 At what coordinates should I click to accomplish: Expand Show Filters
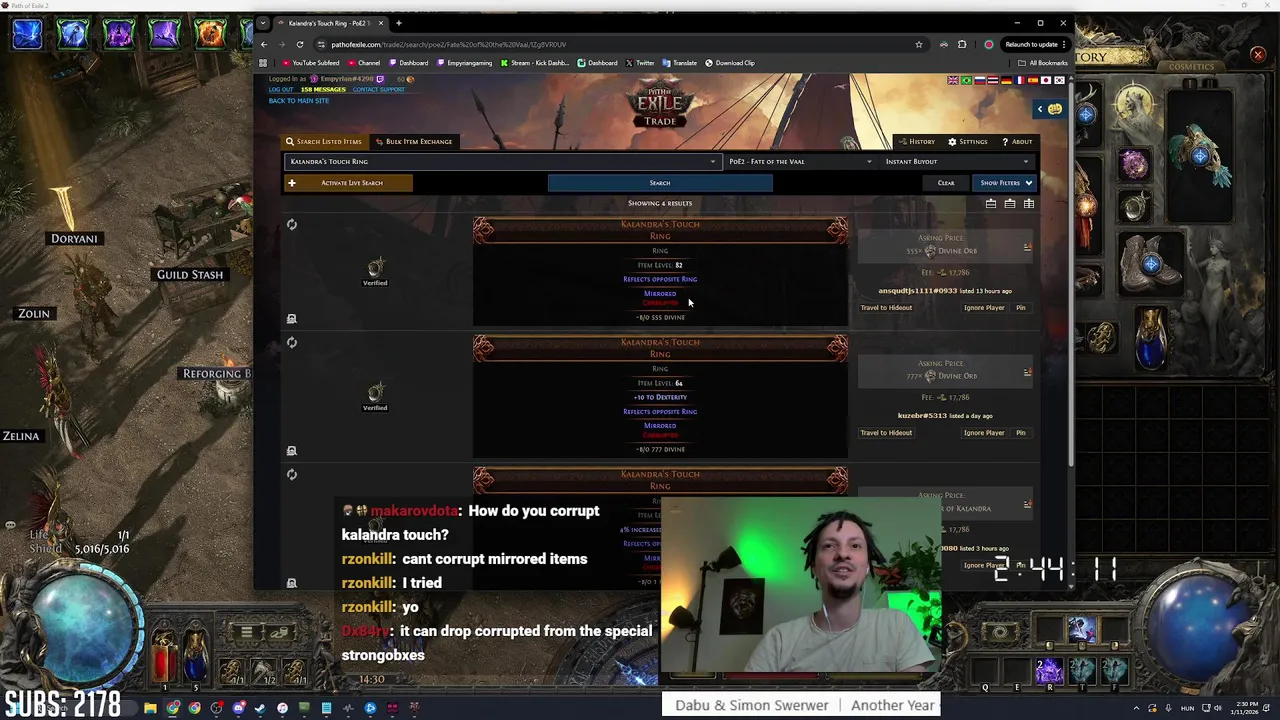tap(1005, 183)
